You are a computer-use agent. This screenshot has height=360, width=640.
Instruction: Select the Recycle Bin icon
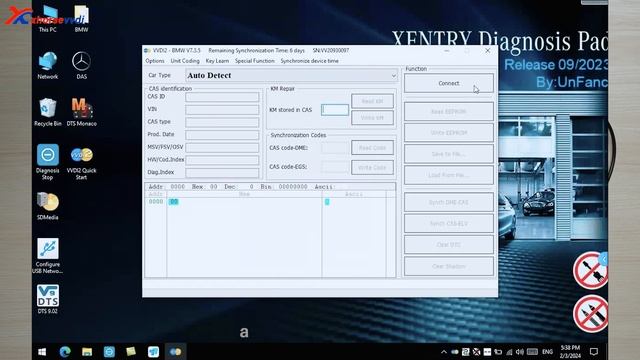(48, 112)
